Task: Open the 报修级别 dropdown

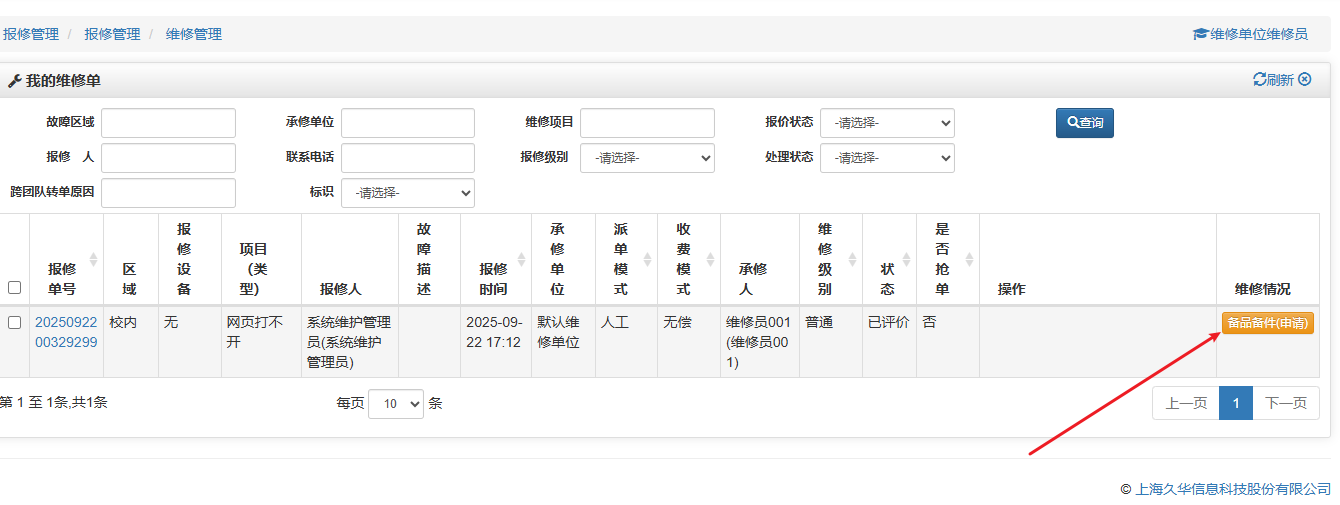Action: pos(647,158)
